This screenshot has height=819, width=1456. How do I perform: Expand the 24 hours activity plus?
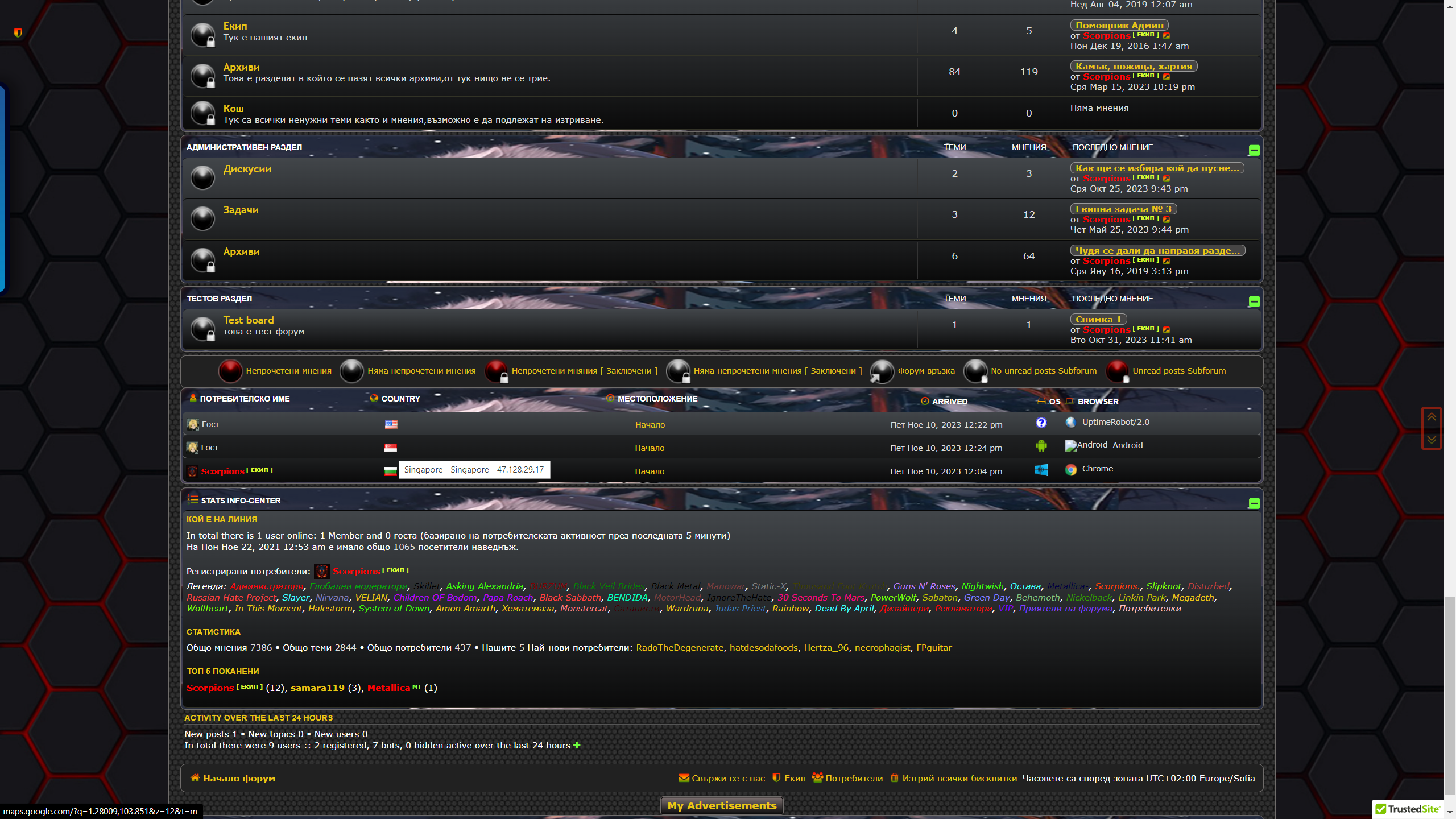[x=577, y=746]
